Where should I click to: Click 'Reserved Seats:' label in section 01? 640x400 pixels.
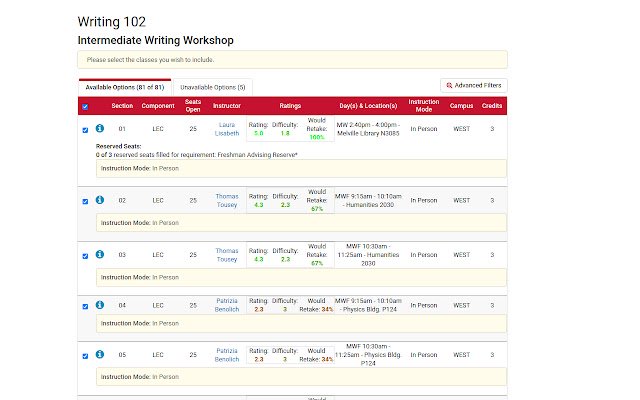pyautogui.click(x=118, y=146)
